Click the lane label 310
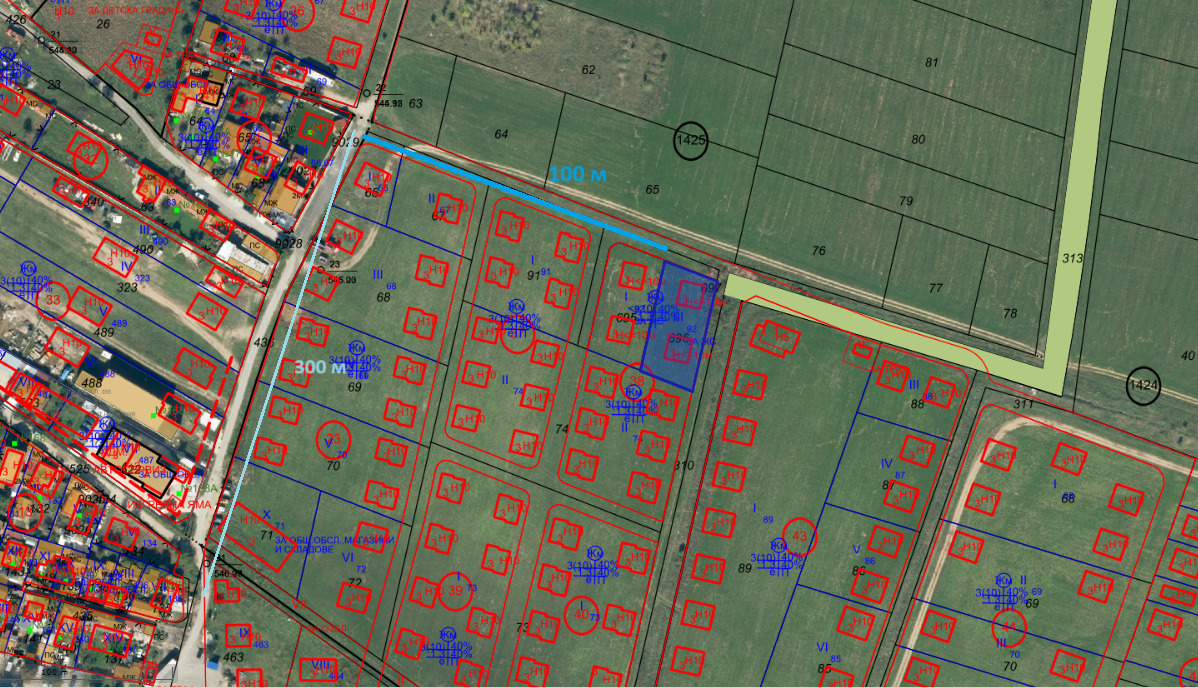 click(x=683, y=466)
